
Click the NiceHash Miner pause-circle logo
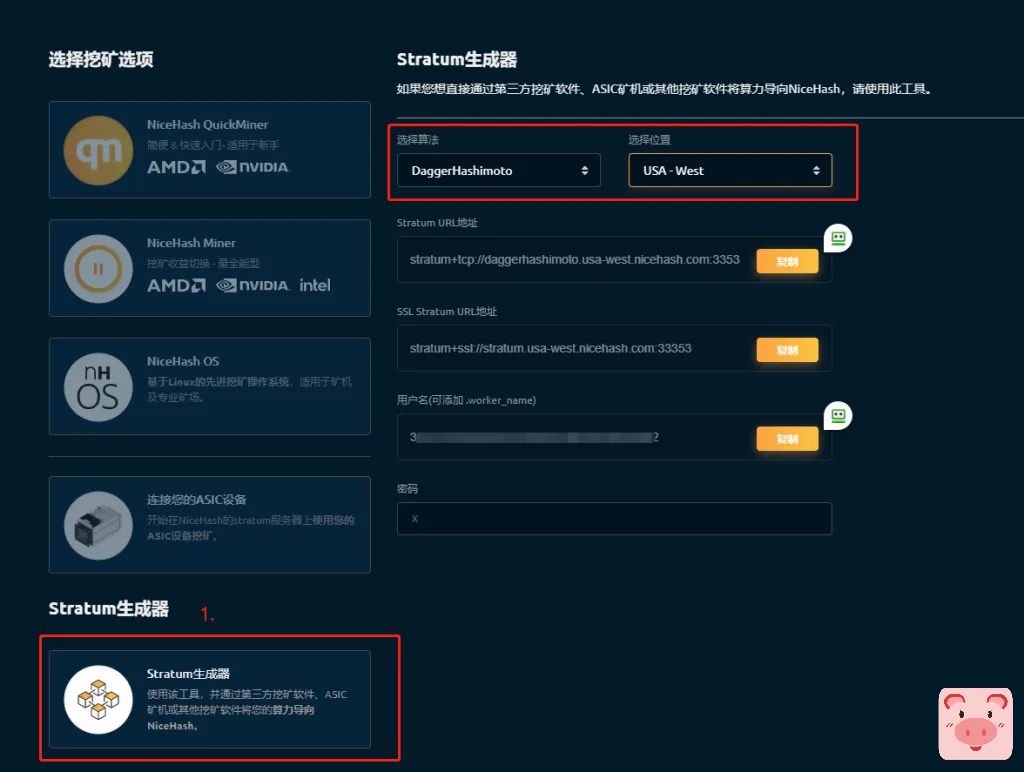(98, 268)
